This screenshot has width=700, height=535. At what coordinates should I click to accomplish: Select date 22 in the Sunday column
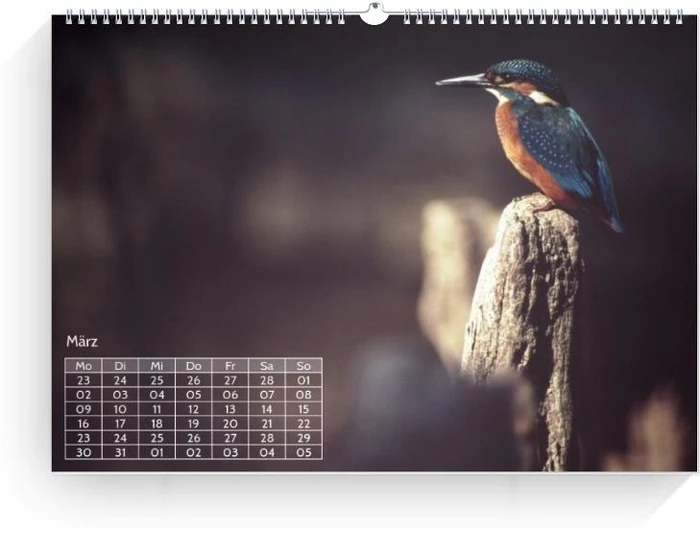[x=304, y=424]
